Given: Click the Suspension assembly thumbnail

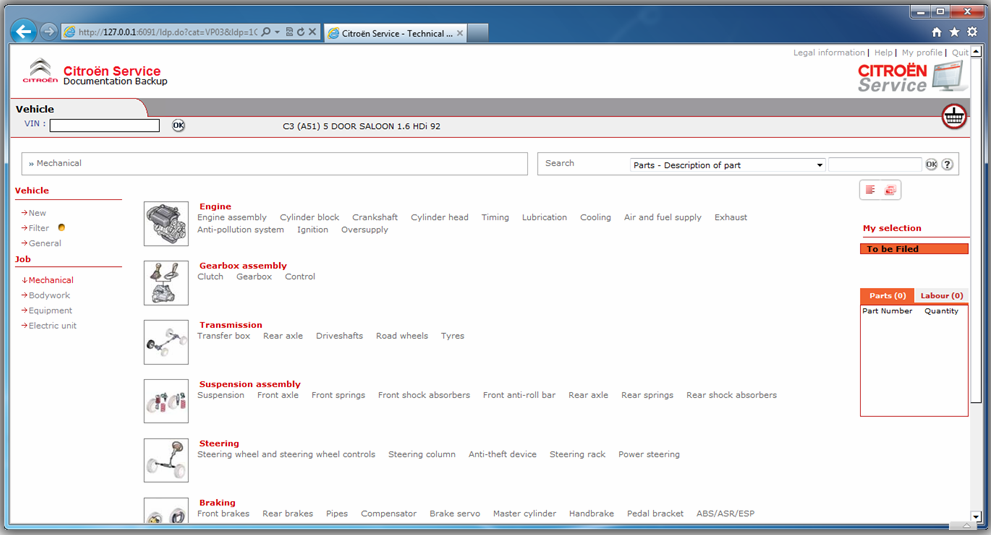Looking at the screenshot, I should click(x=166, y=401).
